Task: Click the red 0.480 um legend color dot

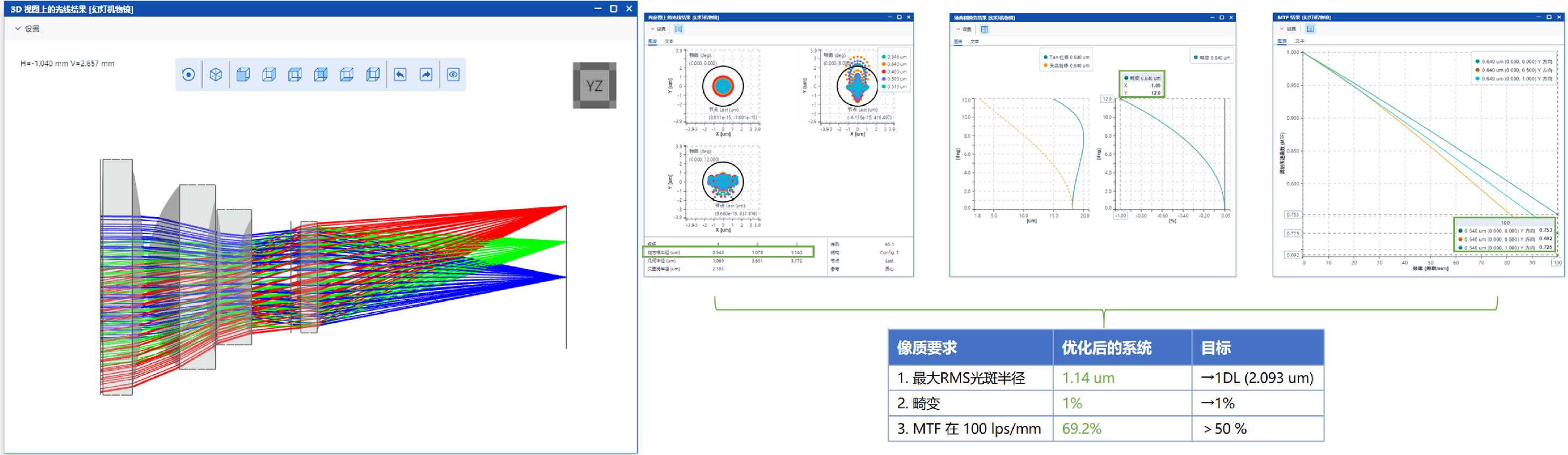Action: pyautogui.click(x=884, y=71)
